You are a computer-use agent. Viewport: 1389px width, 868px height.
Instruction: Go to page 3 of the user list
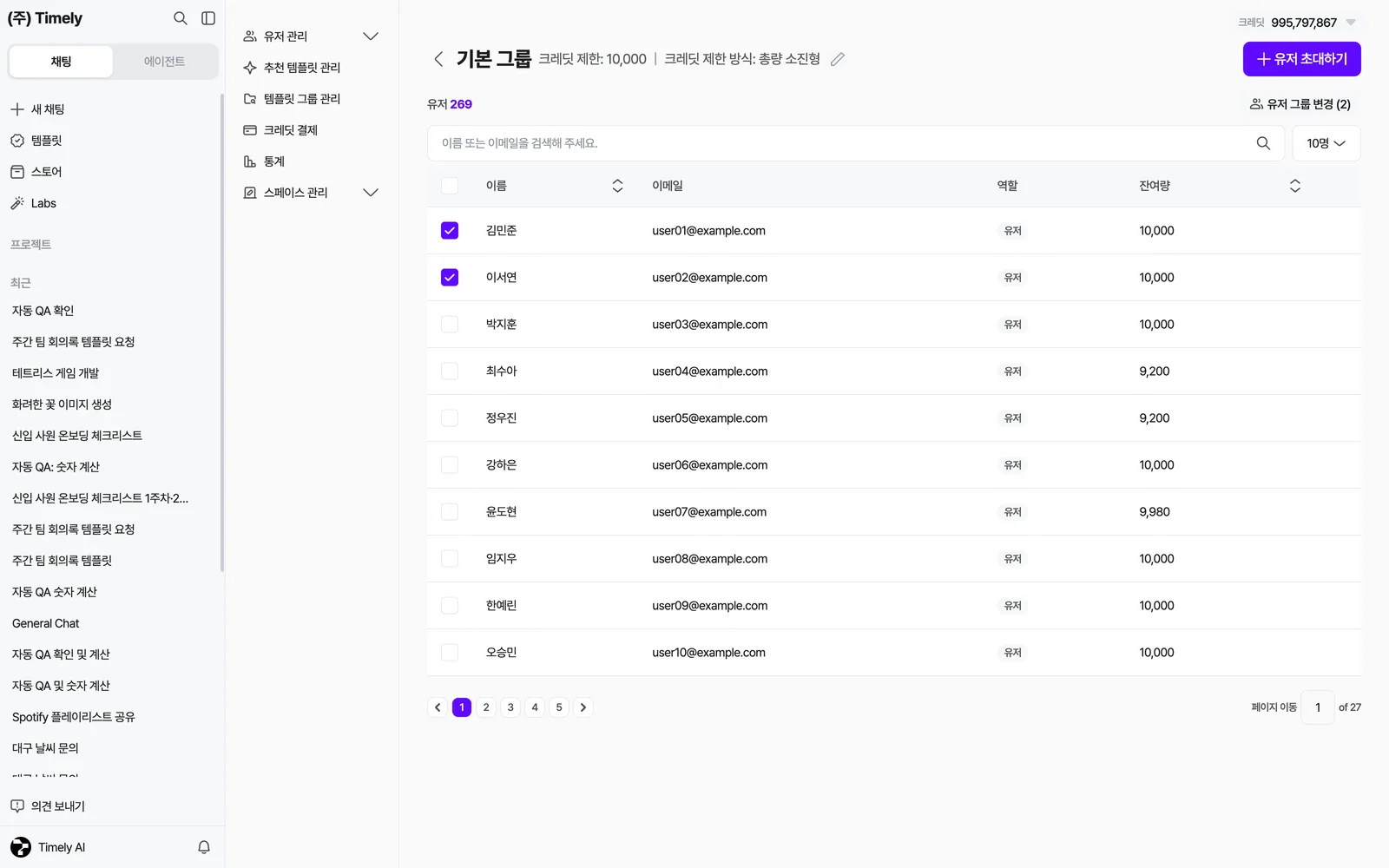[510, 707]
